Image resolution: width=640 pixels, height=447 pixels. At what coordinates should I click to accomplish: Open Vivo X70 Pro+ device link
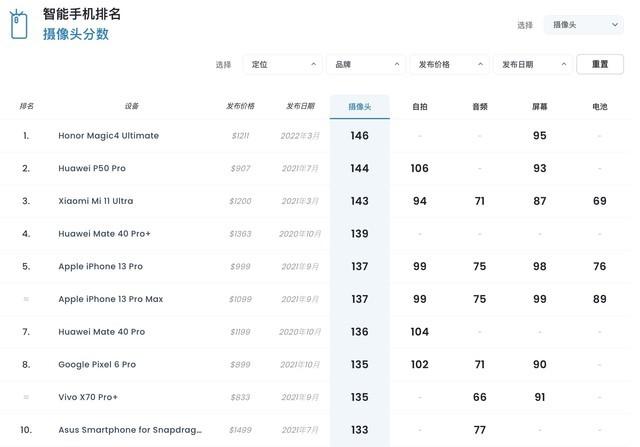click(88, 397)
